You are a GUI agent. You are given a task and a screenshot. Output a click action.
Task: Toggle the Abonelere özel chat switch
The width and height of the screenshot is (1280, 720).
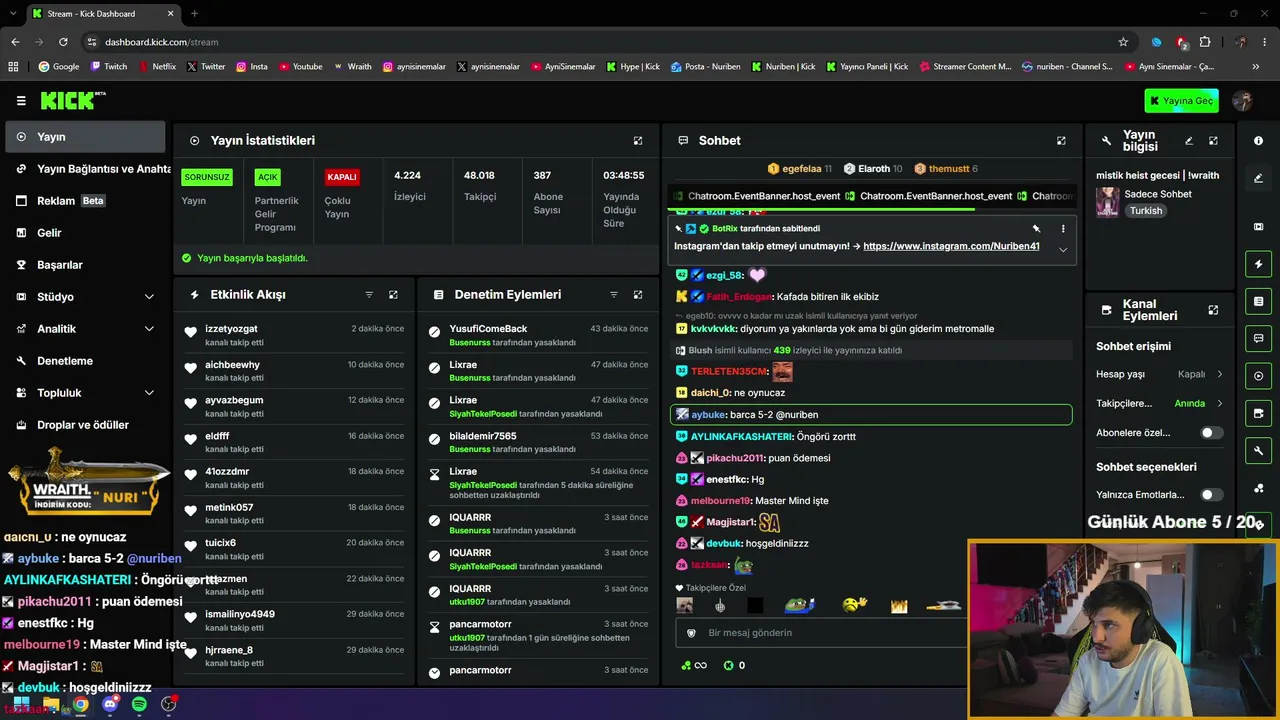coord(1211,433)
